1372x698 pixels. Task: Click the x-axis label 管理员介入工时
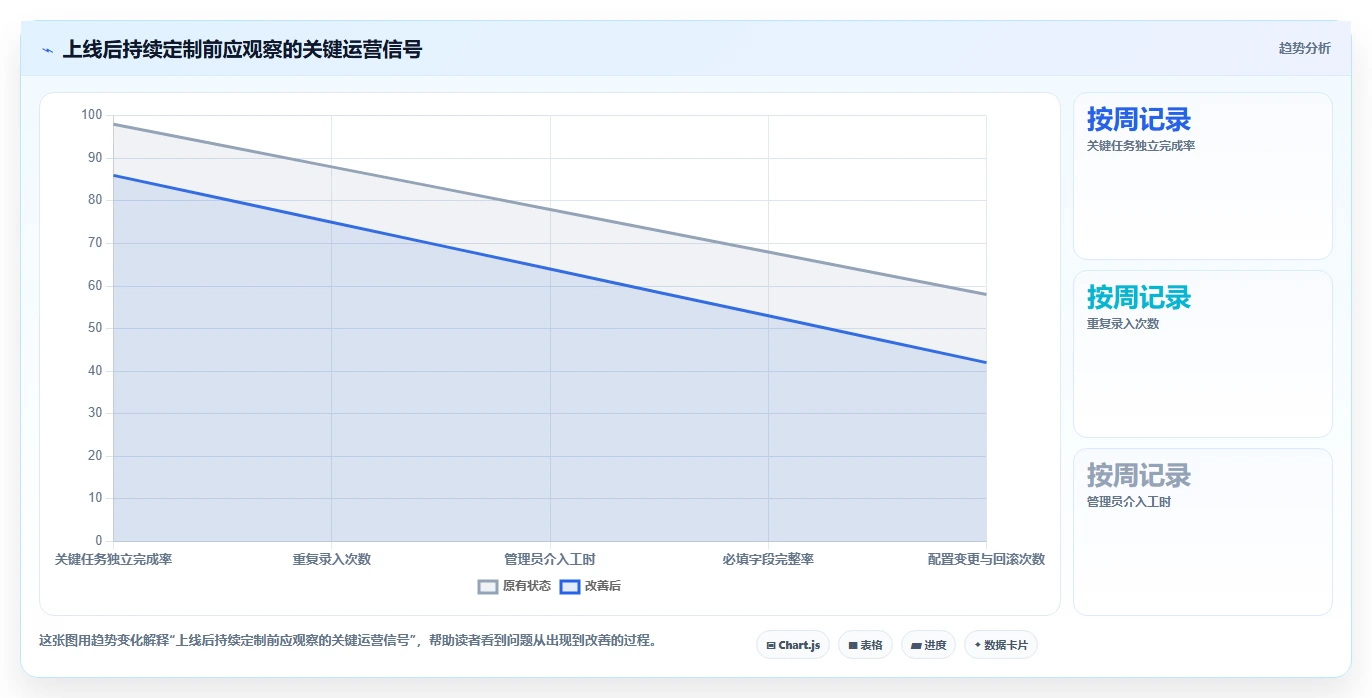pyautogui.click(x=550, y=559)
